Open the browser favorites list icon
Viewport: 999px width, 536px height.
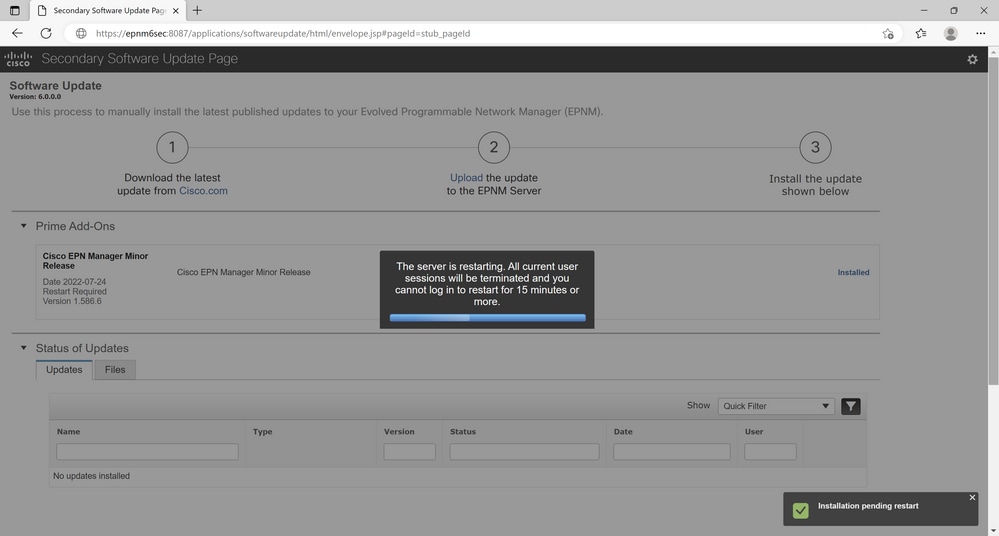(x=921, y=33)
